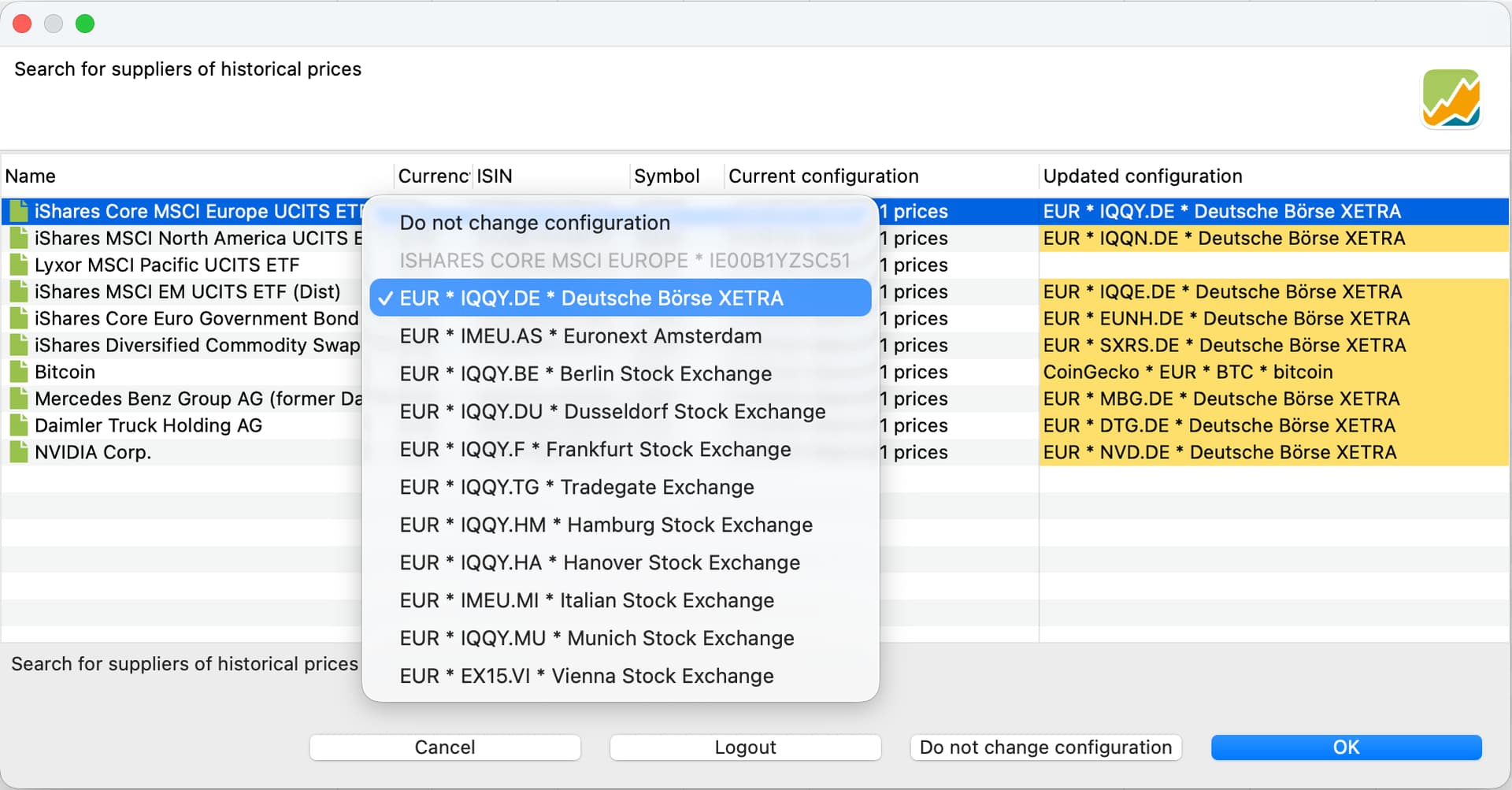
Task: Click the green file icon beside Bitcoin
Action: click(x=19, y=372)
